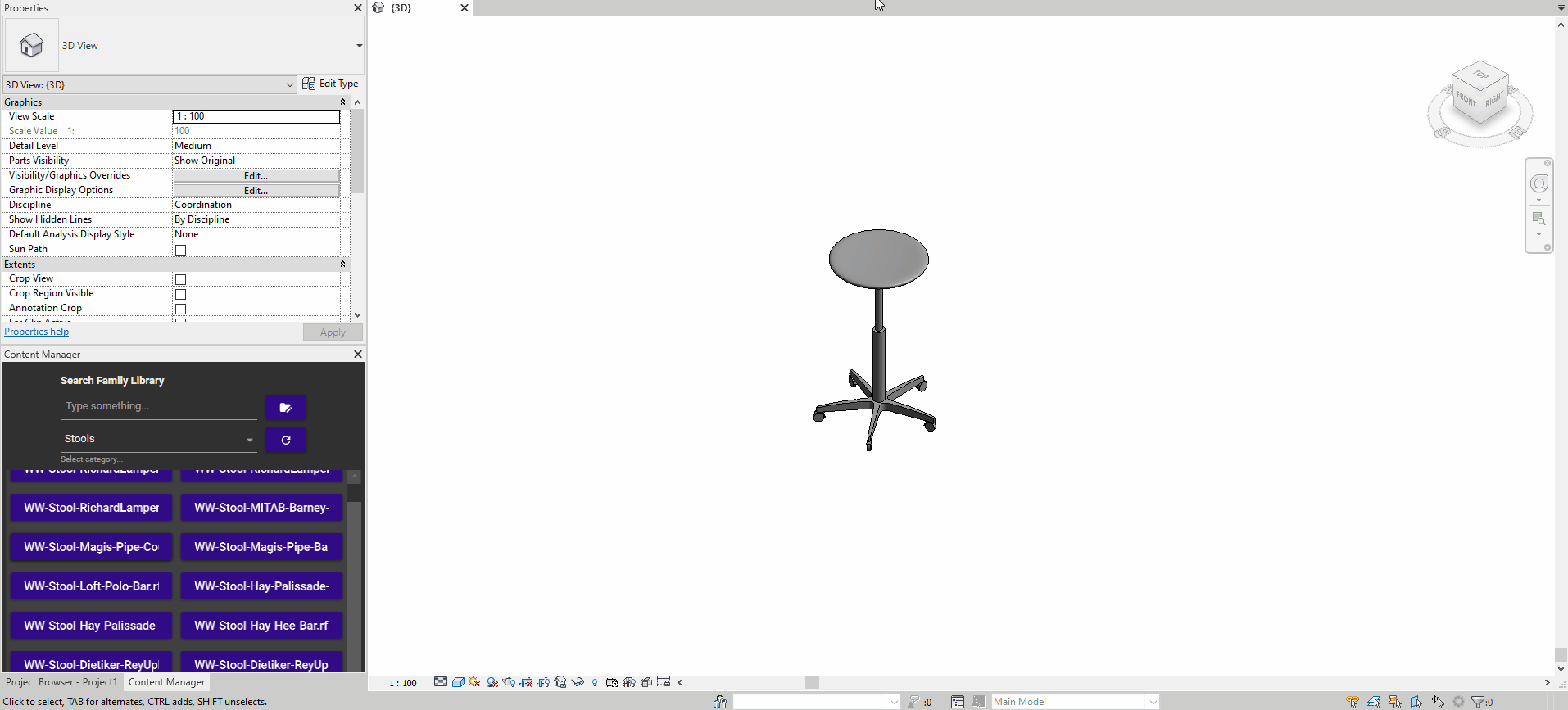
Task: Click Show Crop Region icon in control bar
Action: [543, 682]
